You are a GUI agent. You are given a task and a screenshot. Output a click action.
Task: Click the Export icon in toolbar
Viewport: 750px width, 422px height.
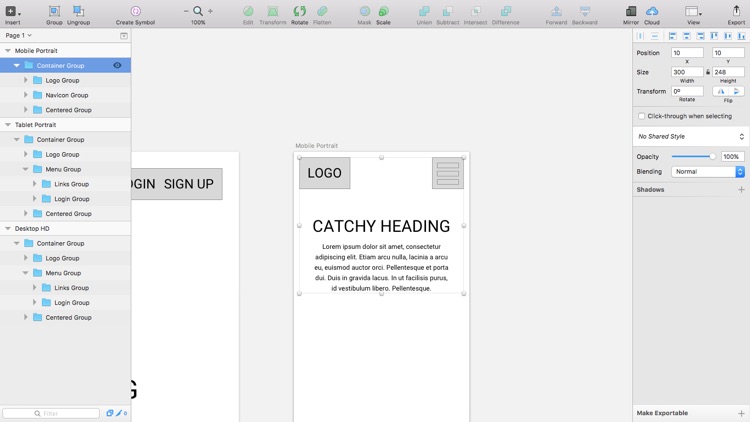(736, 12)
